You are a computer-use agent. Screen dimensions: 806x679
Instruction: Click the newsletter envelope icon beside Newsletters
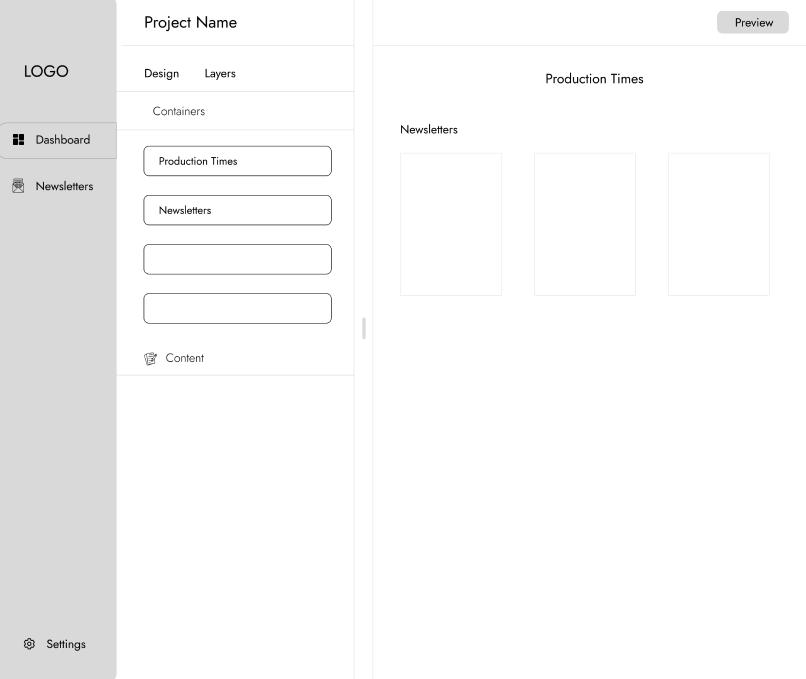17,185
